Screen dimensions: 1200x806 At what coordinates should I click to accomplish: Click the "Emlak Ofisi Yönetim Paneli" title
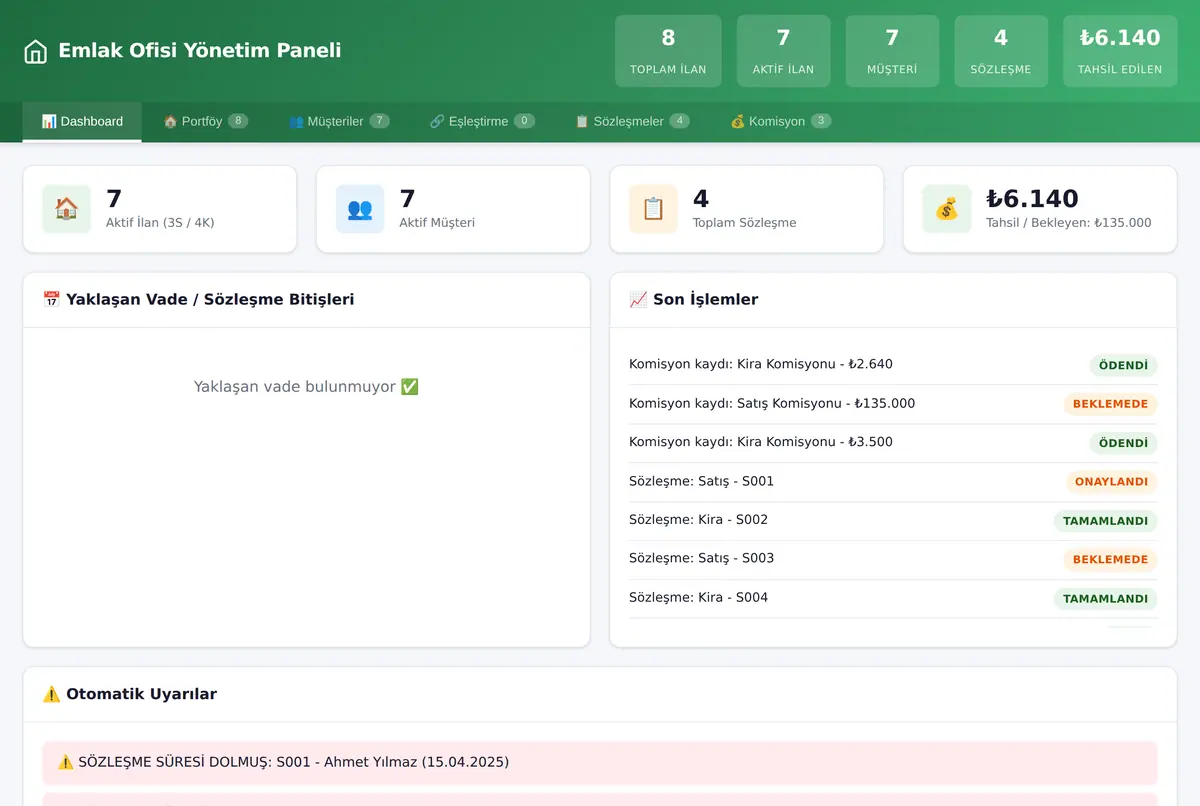coord(200,50)
